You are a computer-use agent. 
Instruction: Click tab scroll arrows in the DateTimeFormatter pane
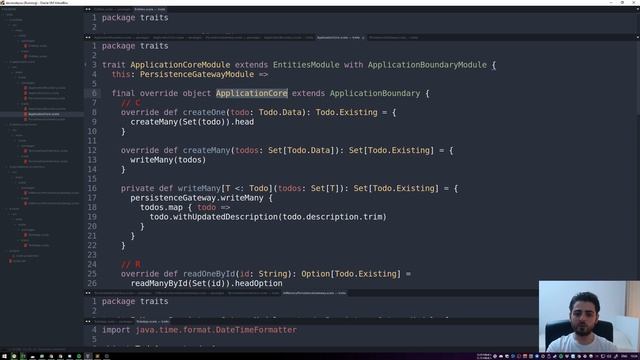[88, 322]
